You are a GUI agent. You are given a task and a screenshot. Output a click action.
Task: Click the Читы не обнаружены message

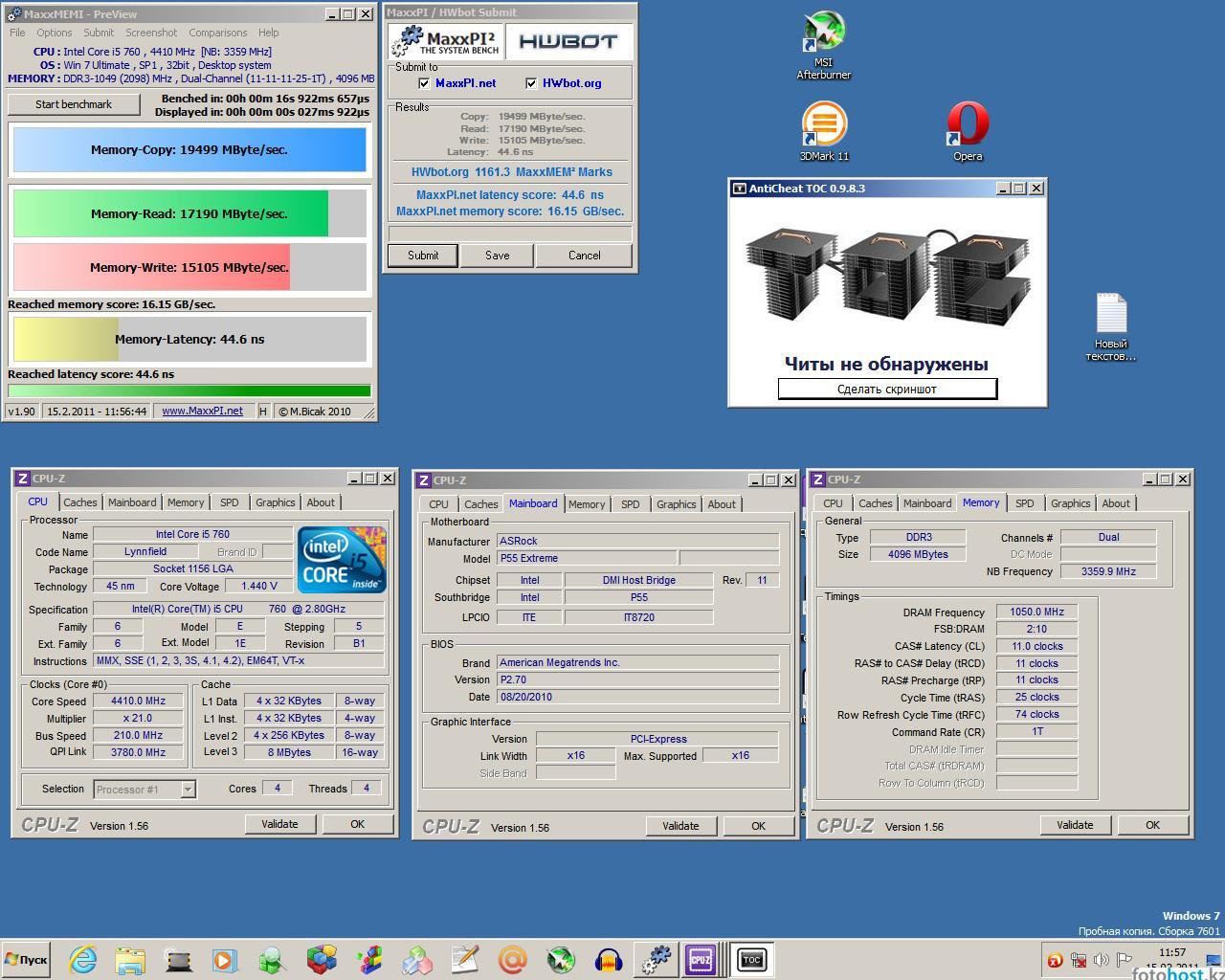(886, 364)
